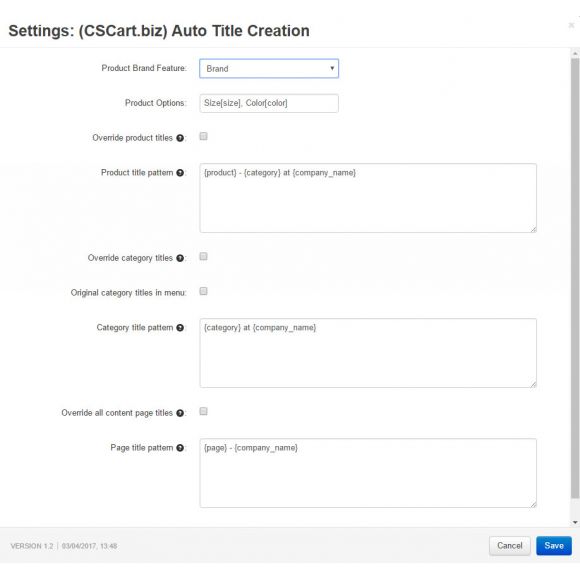Click help icon beside Page title pattern
The image size is (580, 580).
coord(180,448)
